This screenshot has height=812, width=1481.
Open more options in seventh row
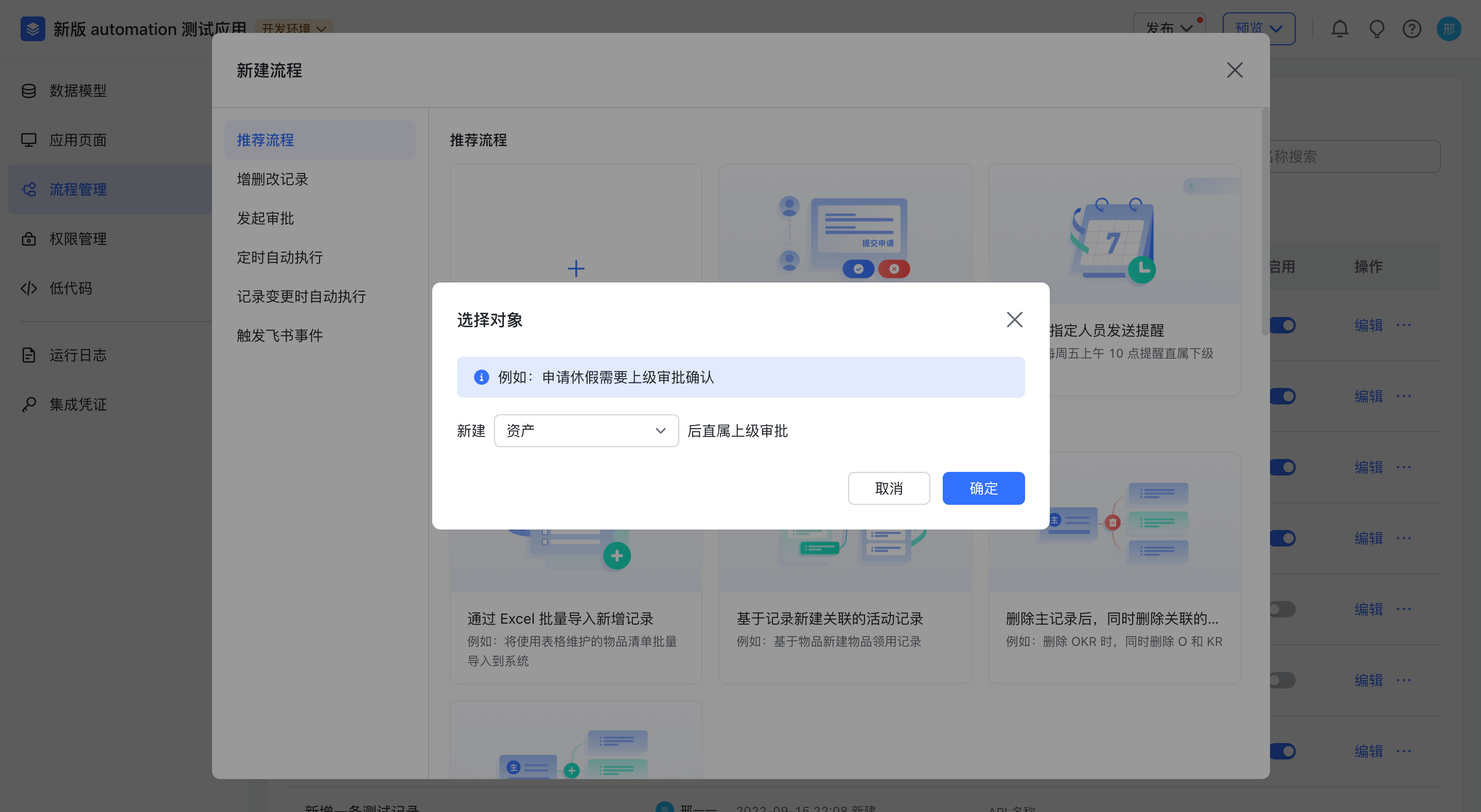pyautogui.click(x=1403, y=751)
